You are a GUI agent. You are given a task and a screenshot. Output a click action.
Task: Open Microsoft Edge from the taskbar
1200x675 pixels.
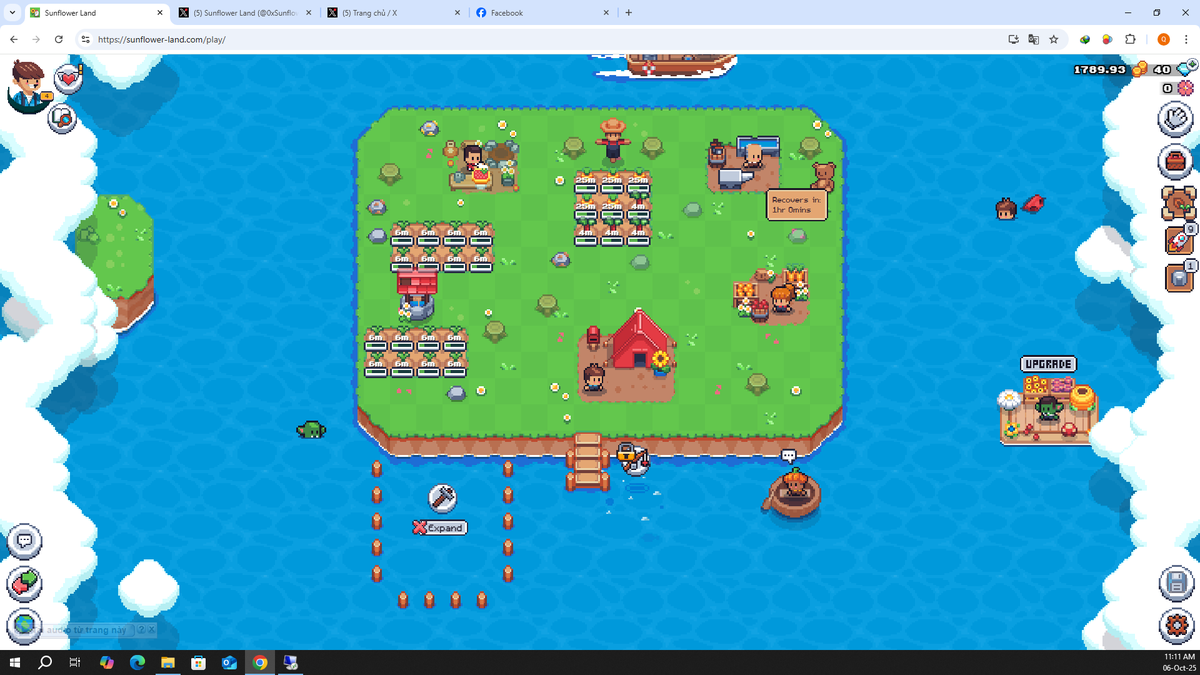tap(138, 662)
